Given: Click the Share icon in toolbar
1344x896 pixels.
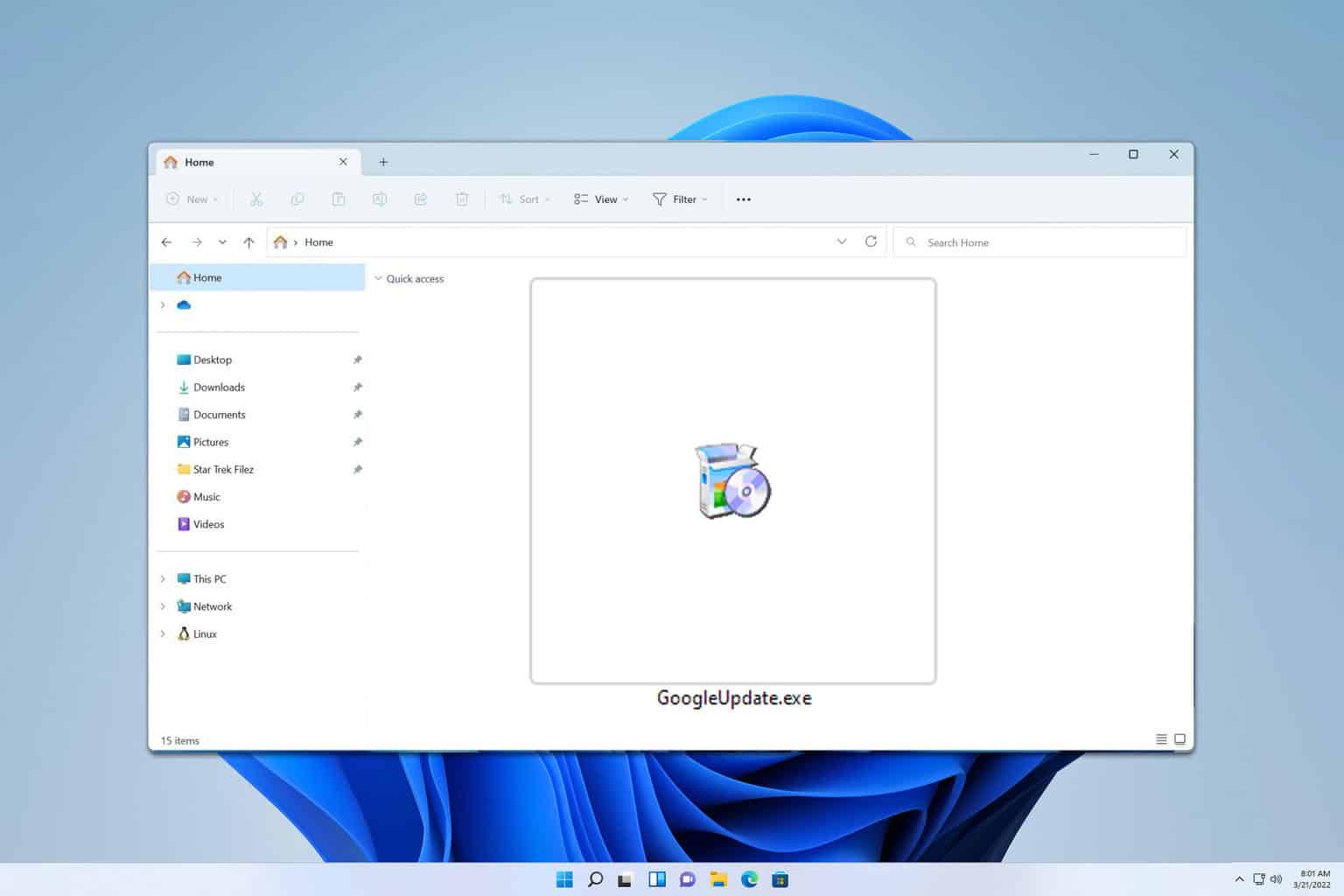Looking at the screenshot, I should tap(421, 199).
